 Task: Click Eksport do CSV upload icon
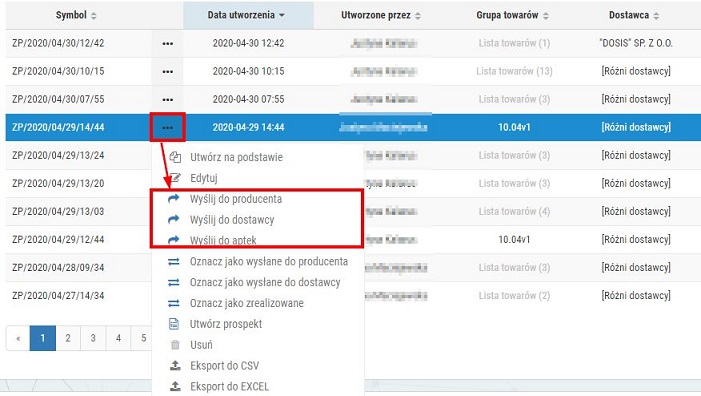[x=175, y=366]
